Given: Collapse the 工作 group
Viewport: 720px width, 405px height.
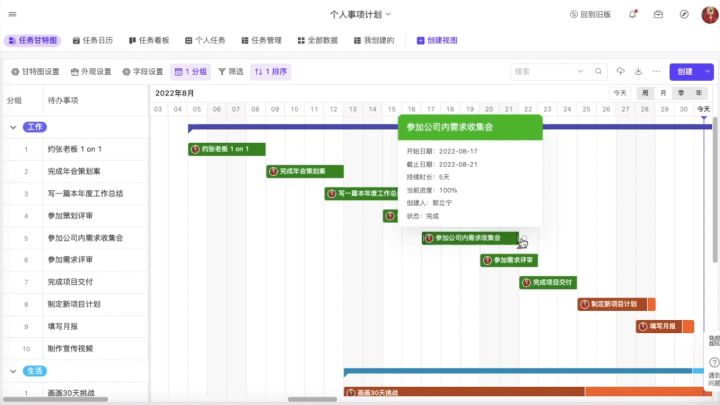Looking at the screenshot, I should [x=13, y=127].
